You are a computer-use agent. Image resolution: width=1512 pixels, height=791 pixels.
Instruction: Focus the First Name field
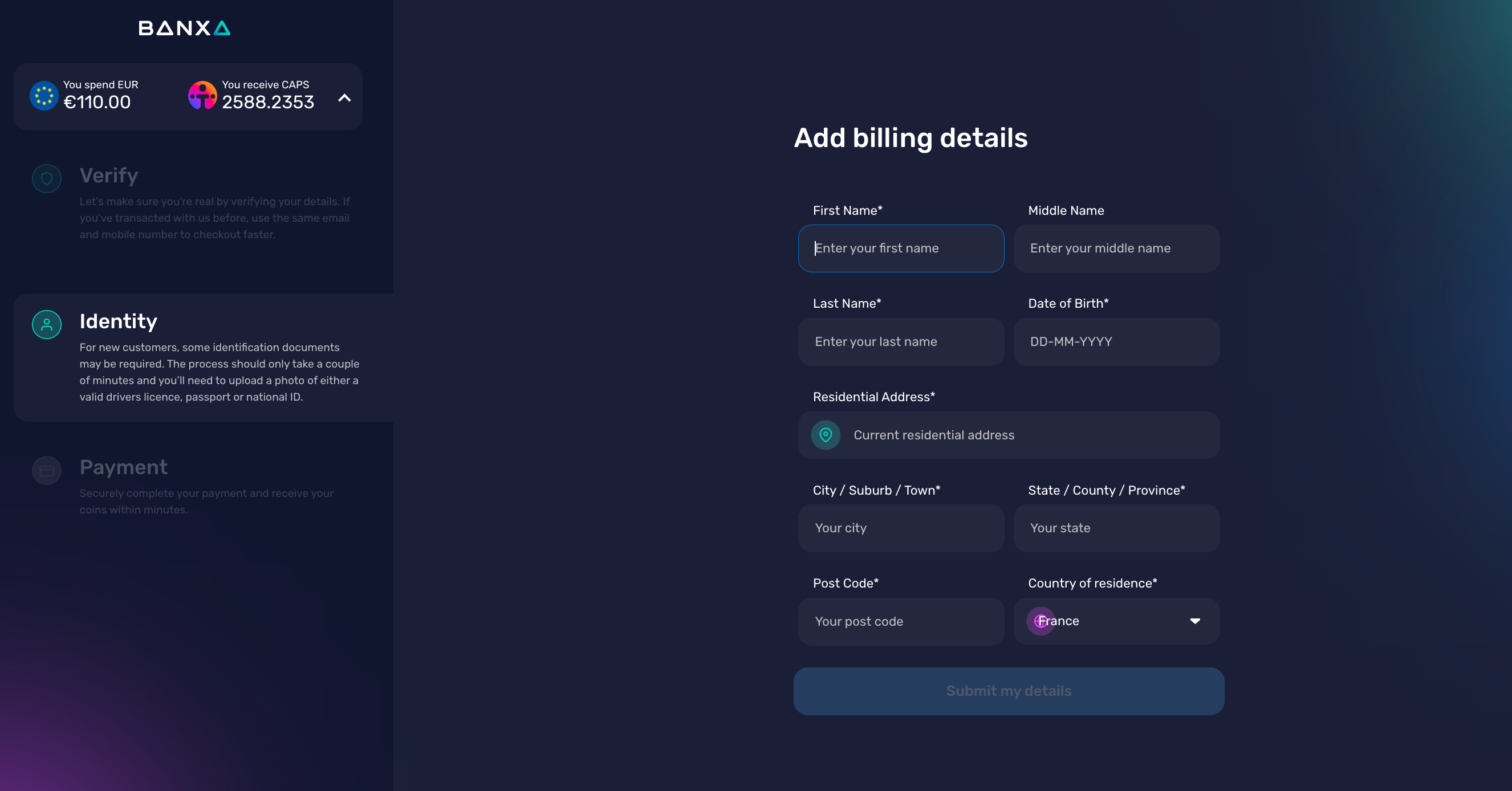click(901, 248)
